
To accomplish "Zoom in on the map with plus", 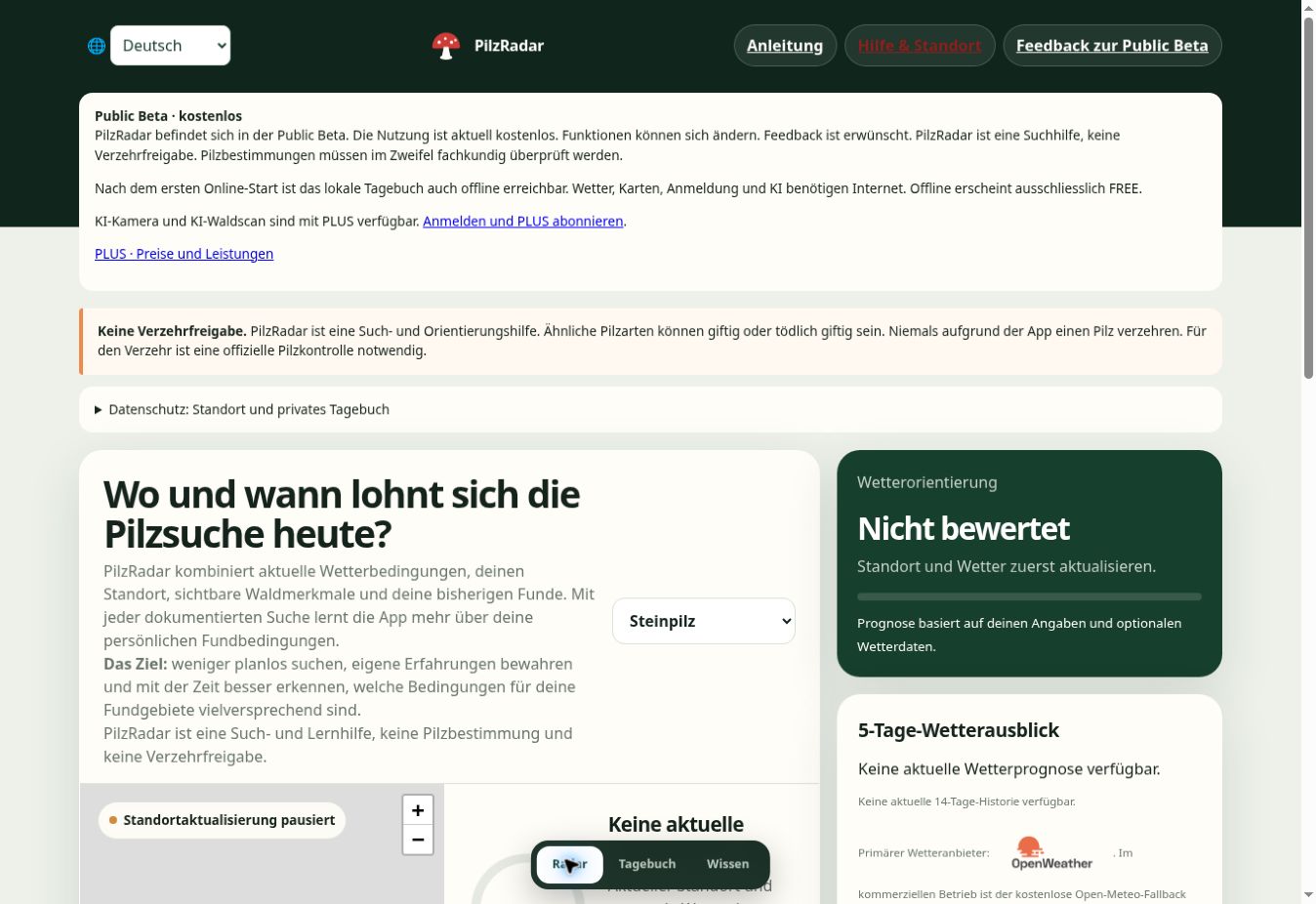I will tap(418, 810).
